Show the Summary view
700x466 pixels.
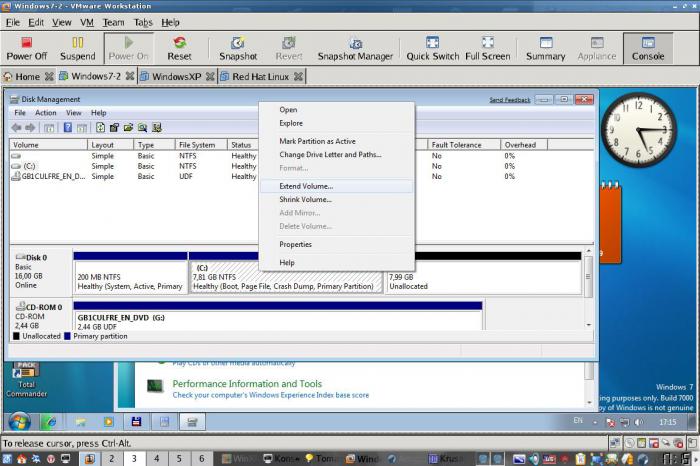click(546, 48)
